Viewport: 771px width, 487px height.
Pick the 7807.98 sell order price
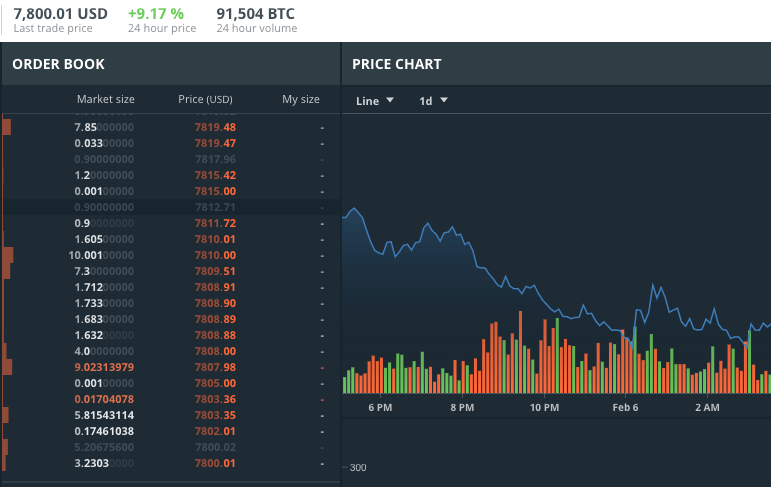[215, 367]
